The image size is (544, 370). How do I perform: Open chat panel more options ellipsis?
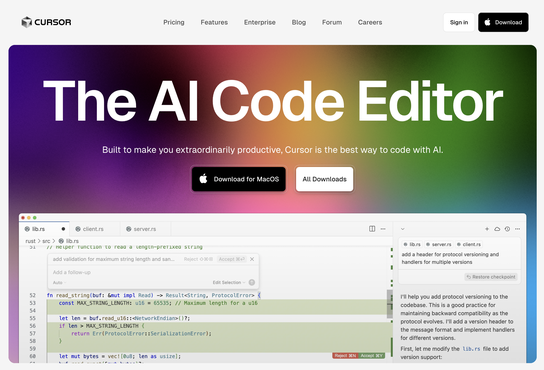coord(518,229)
